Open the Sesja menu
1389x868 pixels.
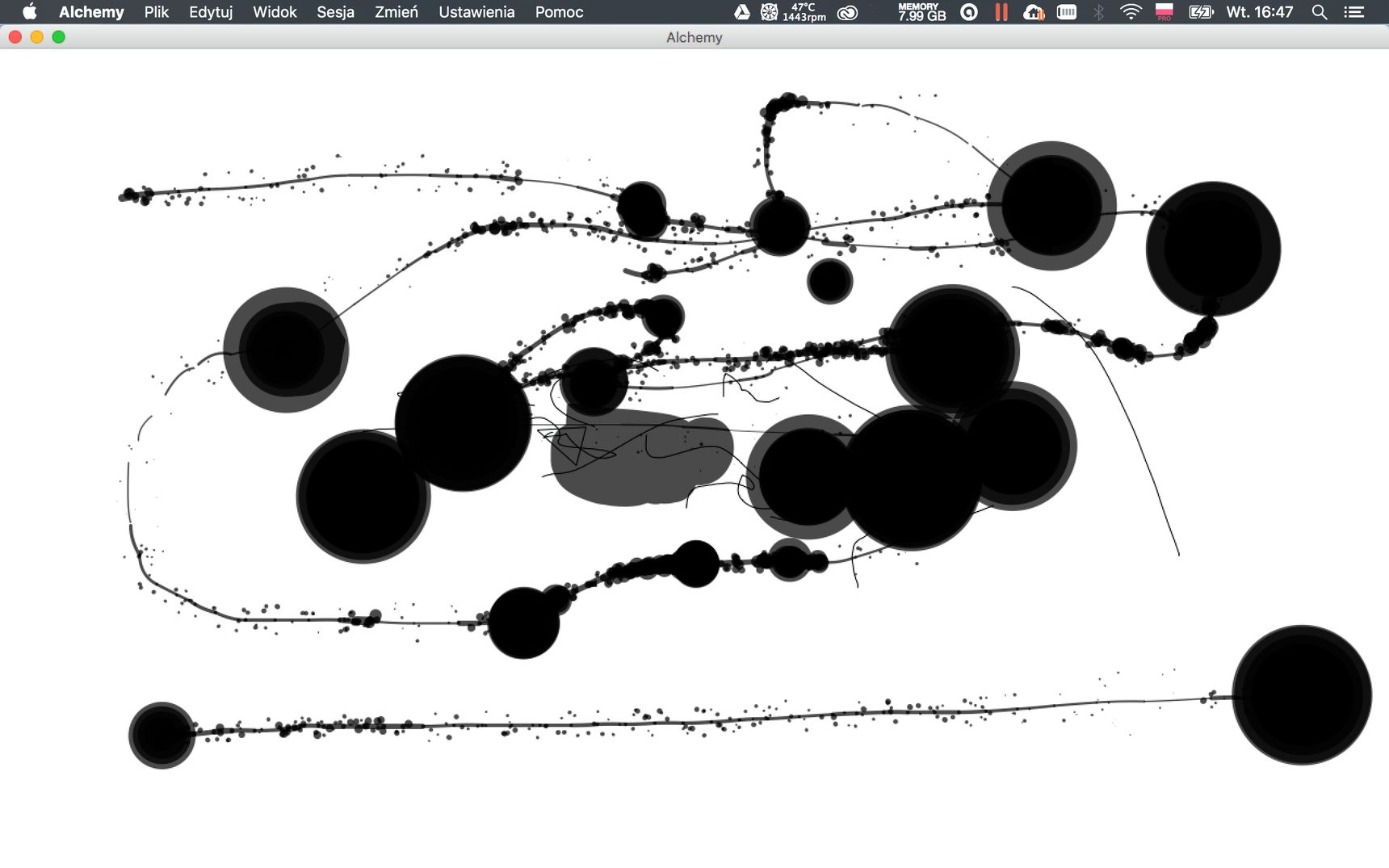[x=335, y=11]
